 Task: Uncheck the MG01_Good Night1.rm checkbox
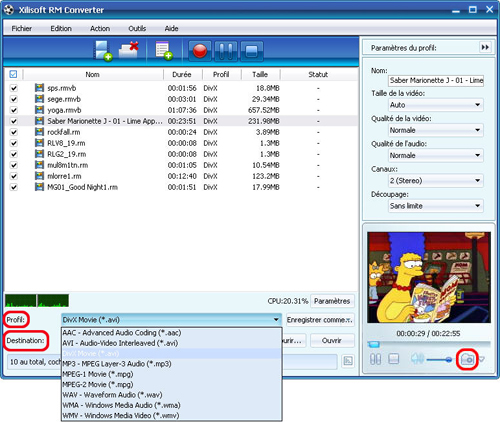point(14,187)
